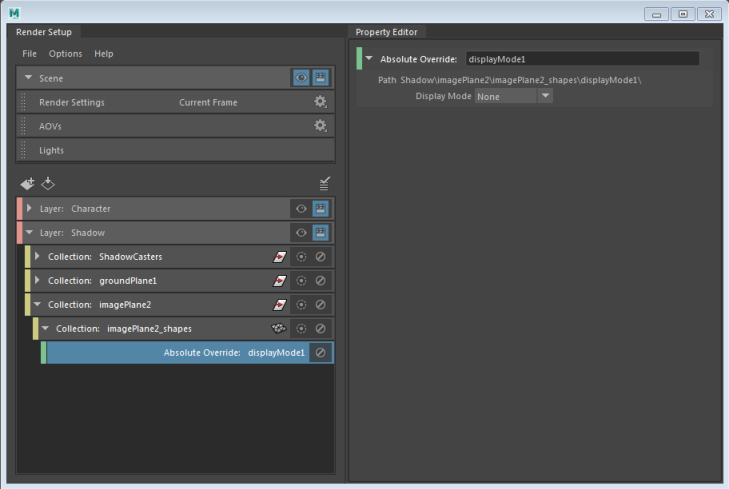Click the create render layer icon
Viewport: 729px width, 489px height.
click(x=27, y=184)
